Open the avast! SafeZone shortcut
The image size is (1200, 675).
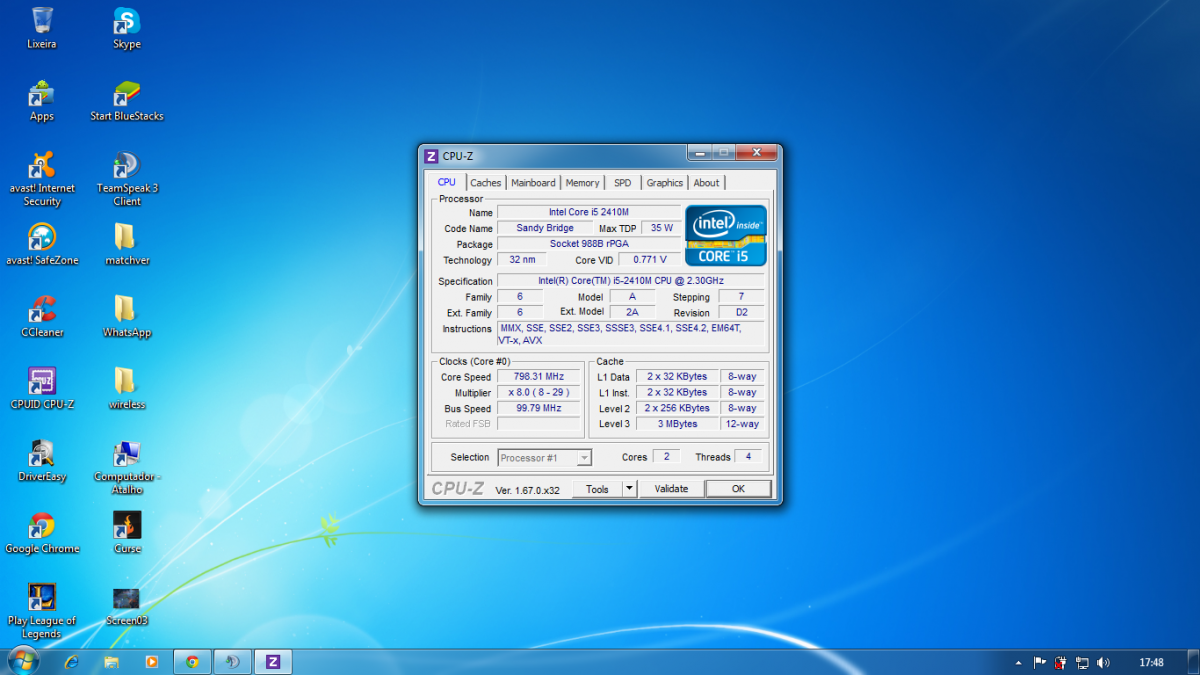pos(42,244)
